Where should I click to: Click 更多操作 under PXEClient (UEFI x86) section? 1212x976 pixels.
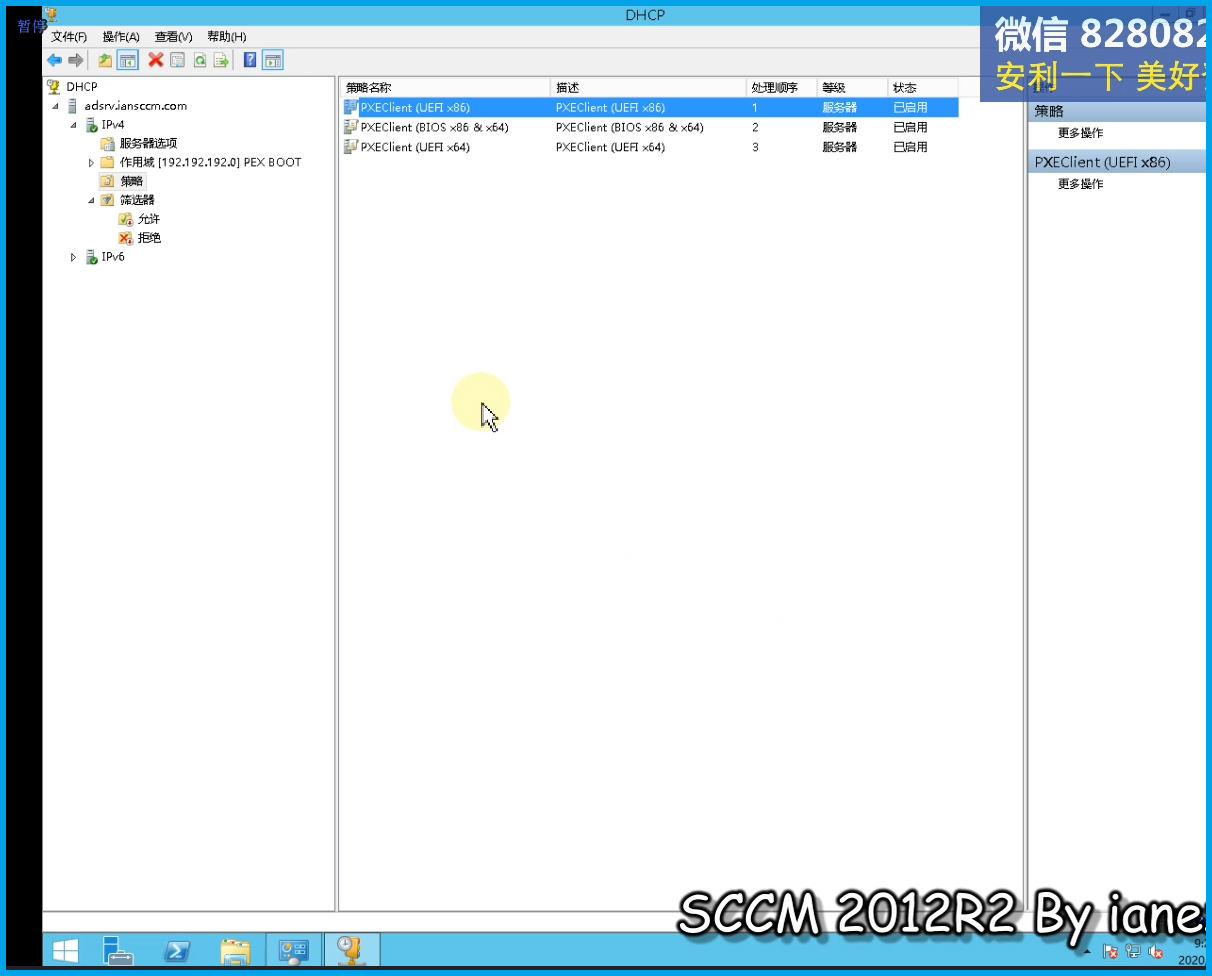click(1080, 184)
